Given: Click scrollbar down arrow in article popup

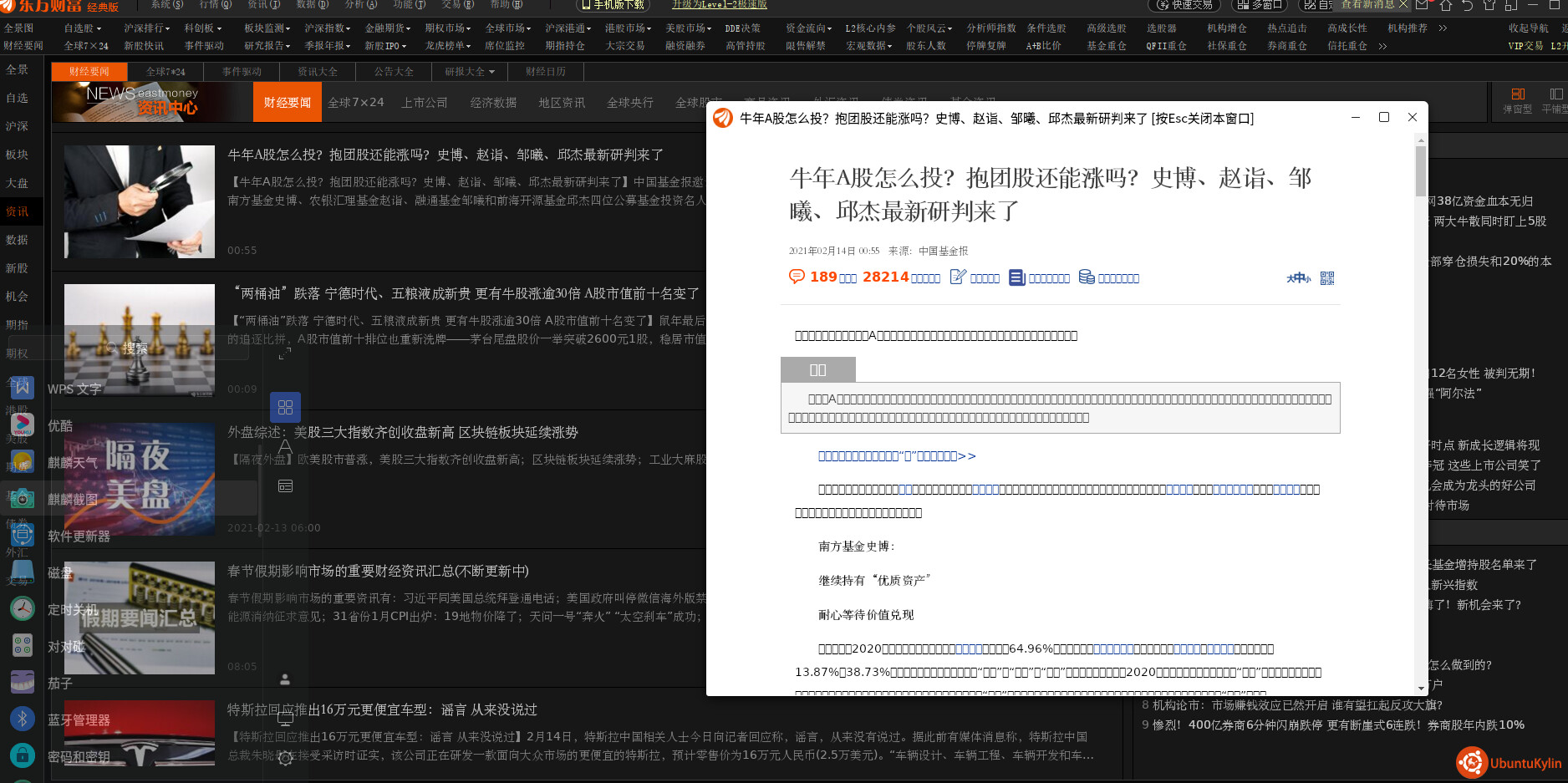Looking at the screenshot, I should pos(1421,689).
